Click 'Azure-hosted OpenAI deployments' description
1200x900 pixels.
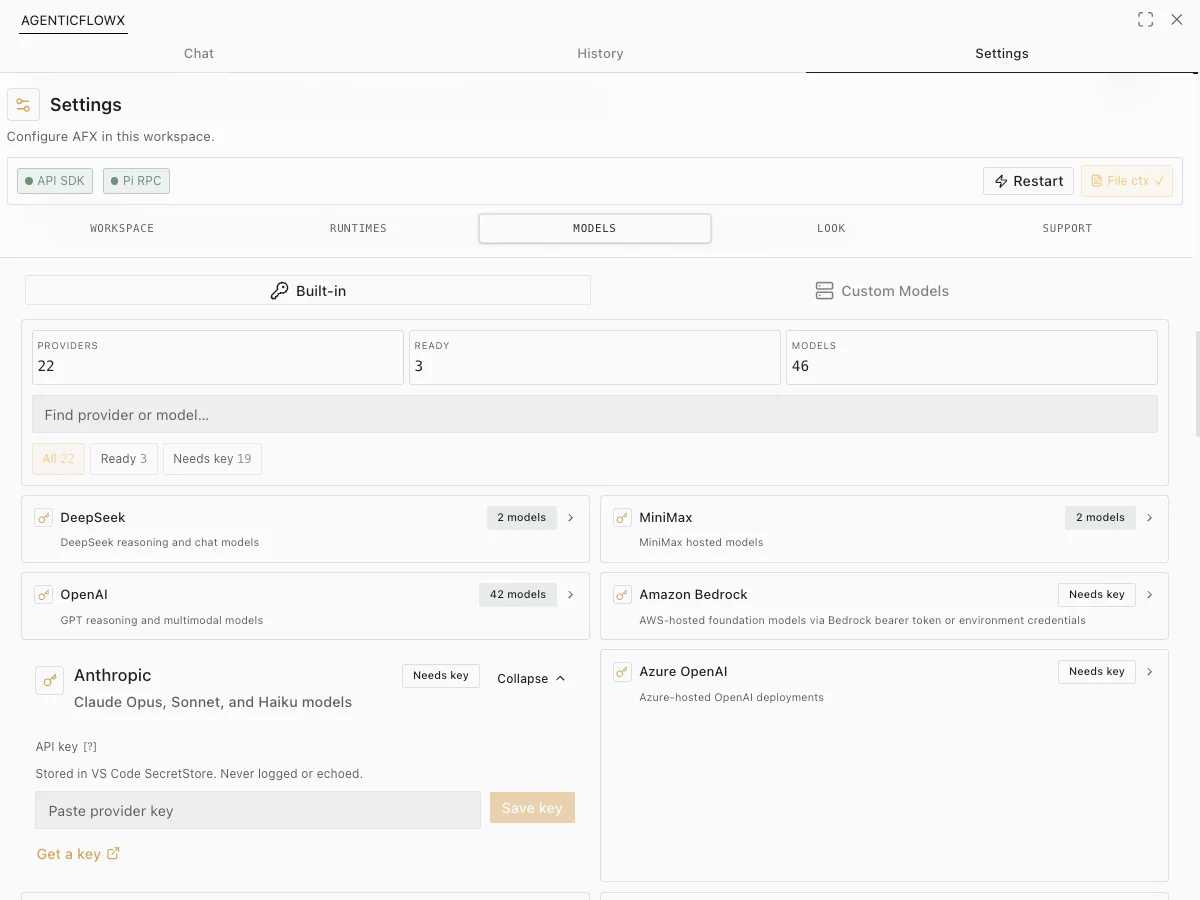[x=732, y=698]
